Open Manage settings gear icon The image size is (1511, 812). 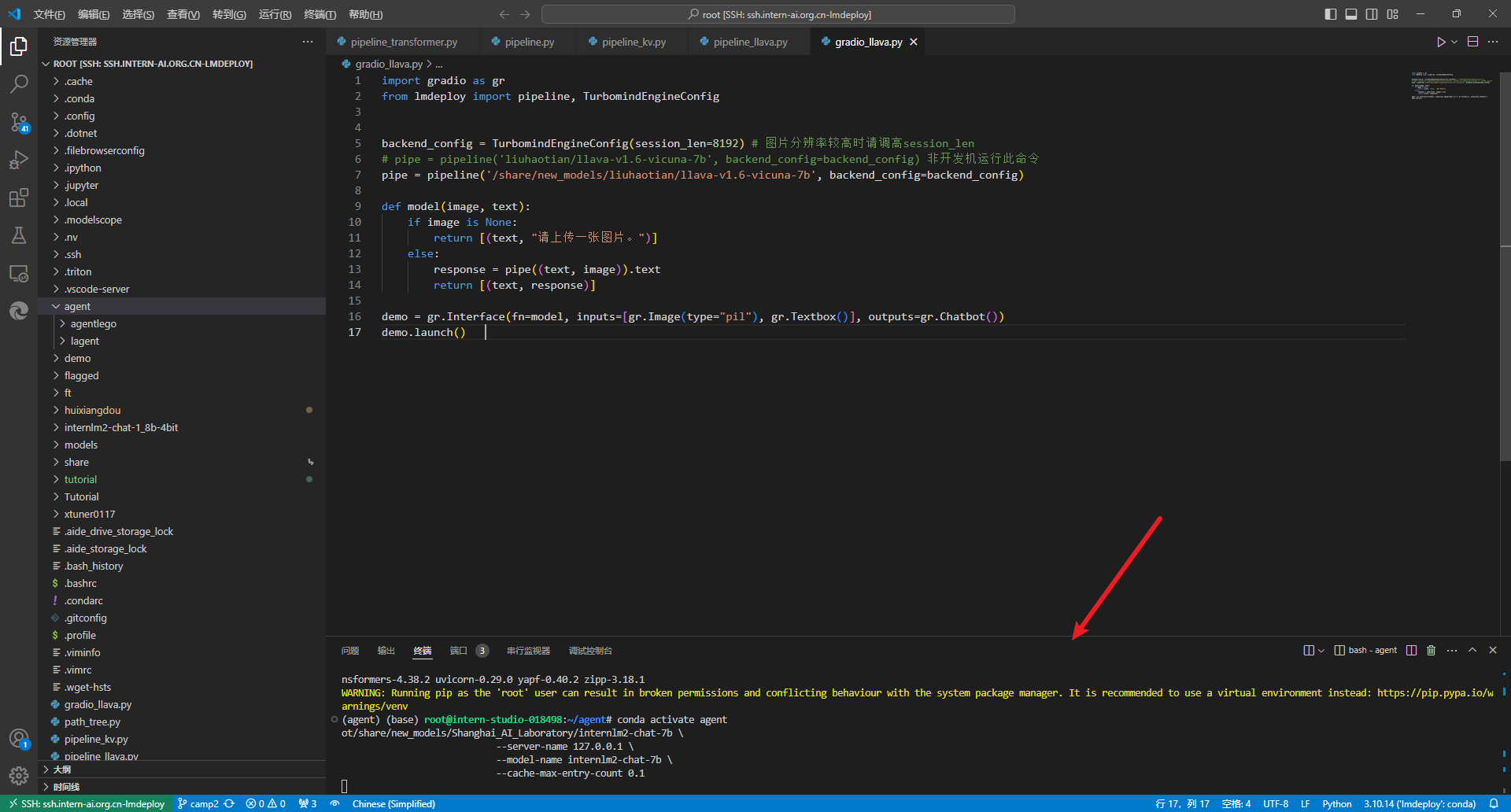pos(19,776)
